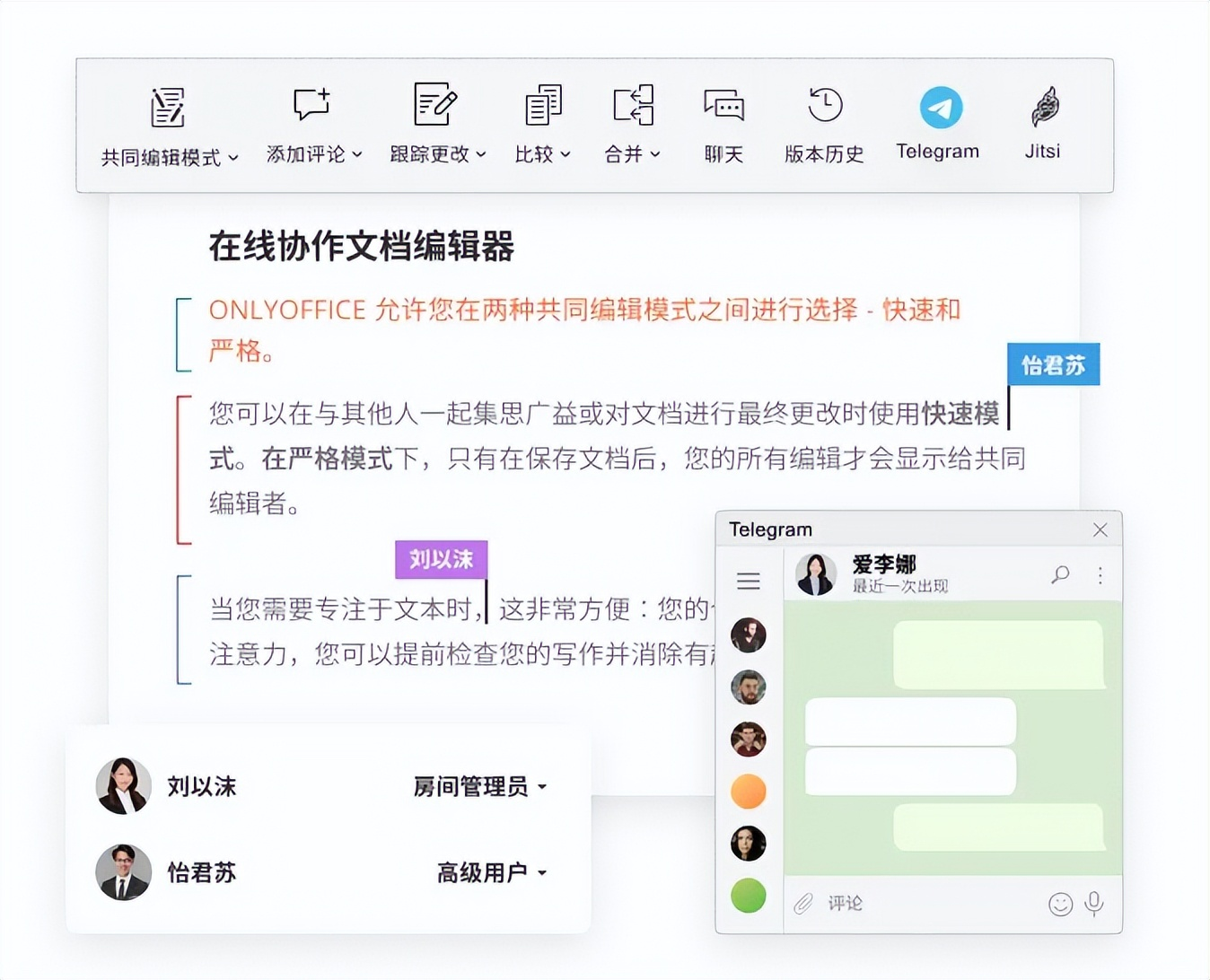Click the first white message bubble
Image resolution: width=1210 pixels, height=980 pixels.
pyautogui.click(x=910, y=722)
